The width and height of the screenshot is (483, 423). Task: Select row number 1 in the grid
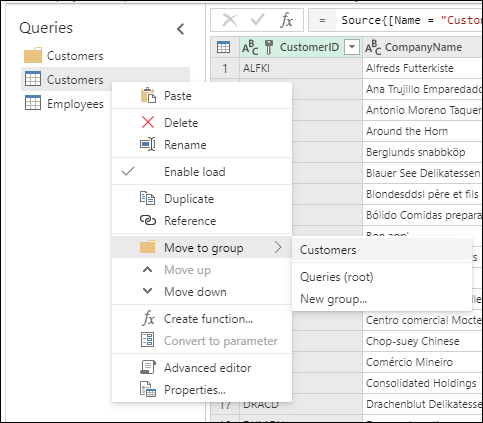[x=225, y=68]
